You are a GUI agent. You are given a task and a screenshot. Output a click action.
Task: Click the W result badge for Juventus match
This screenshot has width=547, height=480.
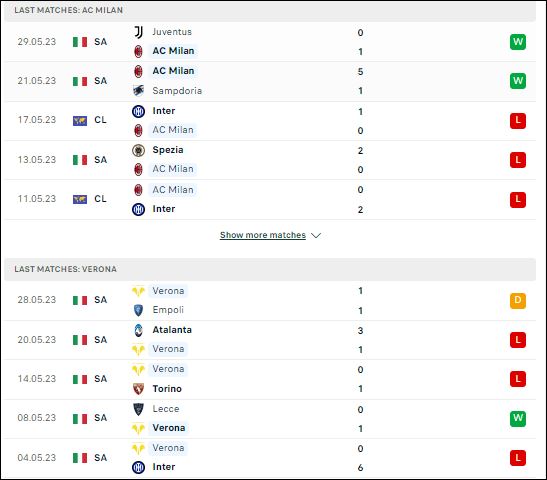tap(518, 42)
